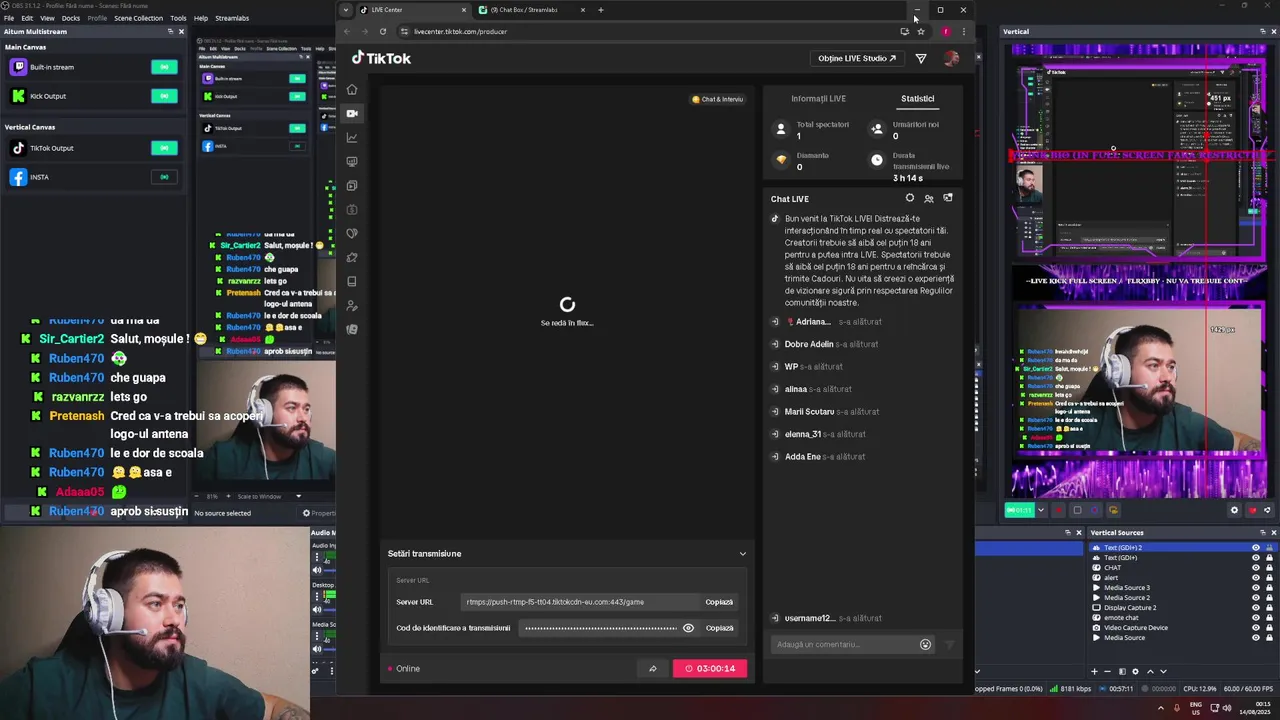Open the viewers list icon in Chat LIVE
Image resolution: width=1280 pixels, height=720 pixels.
(x=929, y=198)
